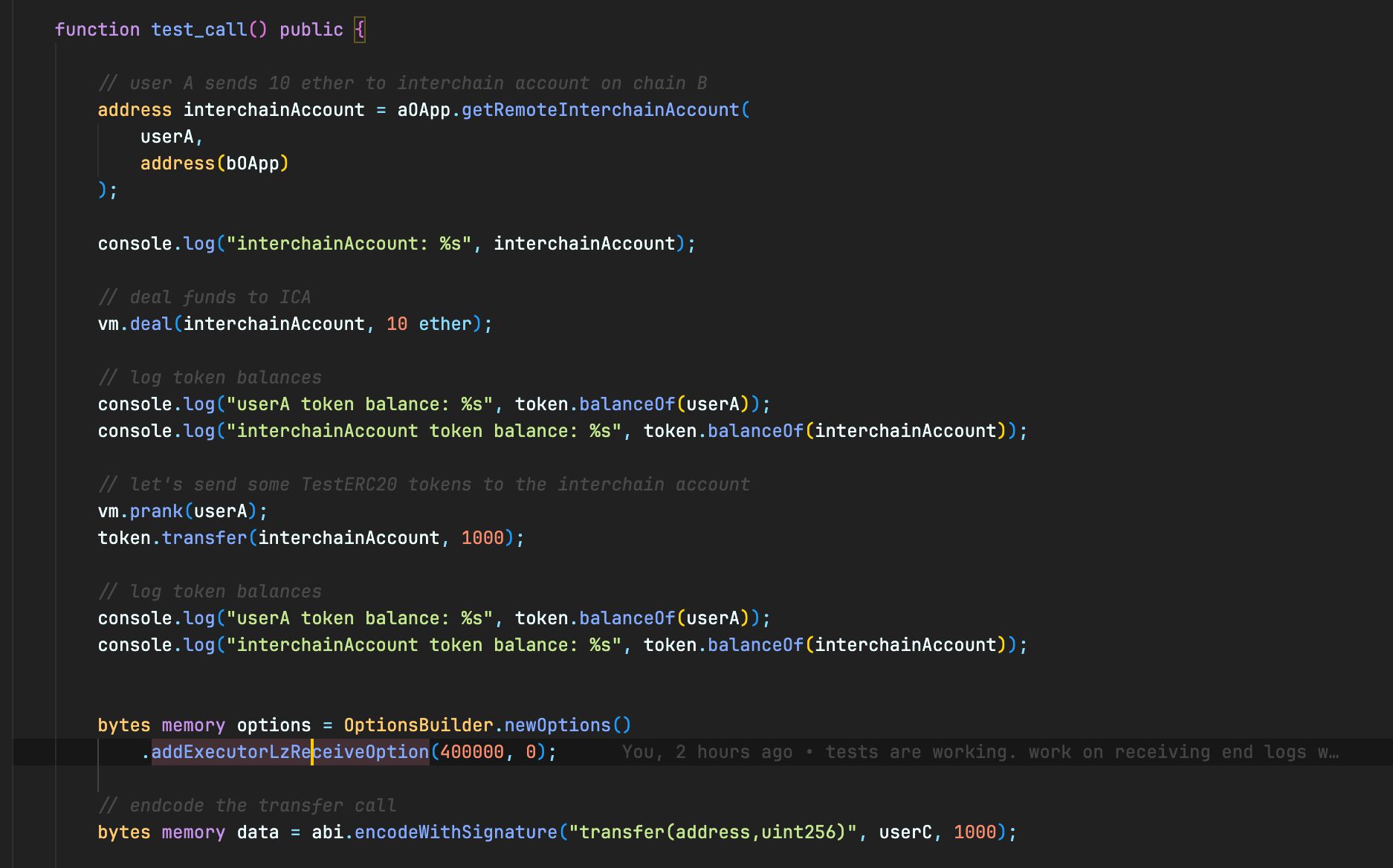Click OptionsBuilder.newOptions()
1393x868 pixels.
point(488,725)
